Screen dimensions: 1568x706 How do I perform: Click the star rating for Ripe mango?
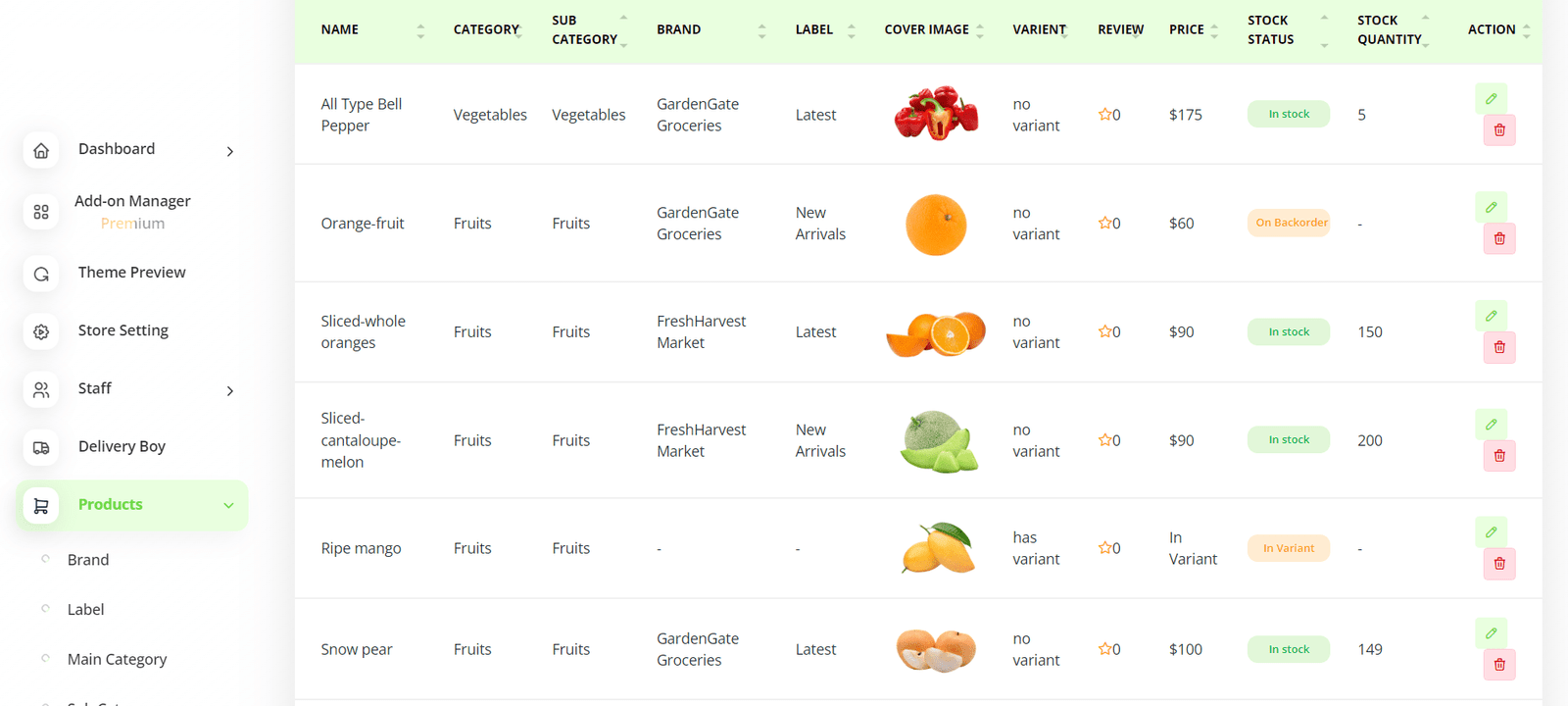tap(1104, 548)
